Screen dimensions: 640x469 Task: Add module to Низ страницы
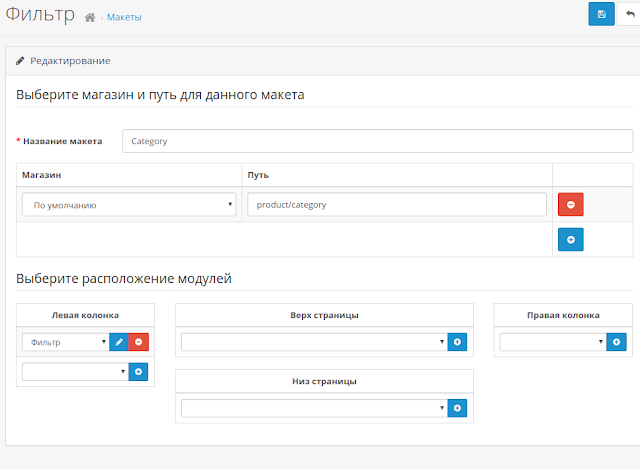pos(457,408)
